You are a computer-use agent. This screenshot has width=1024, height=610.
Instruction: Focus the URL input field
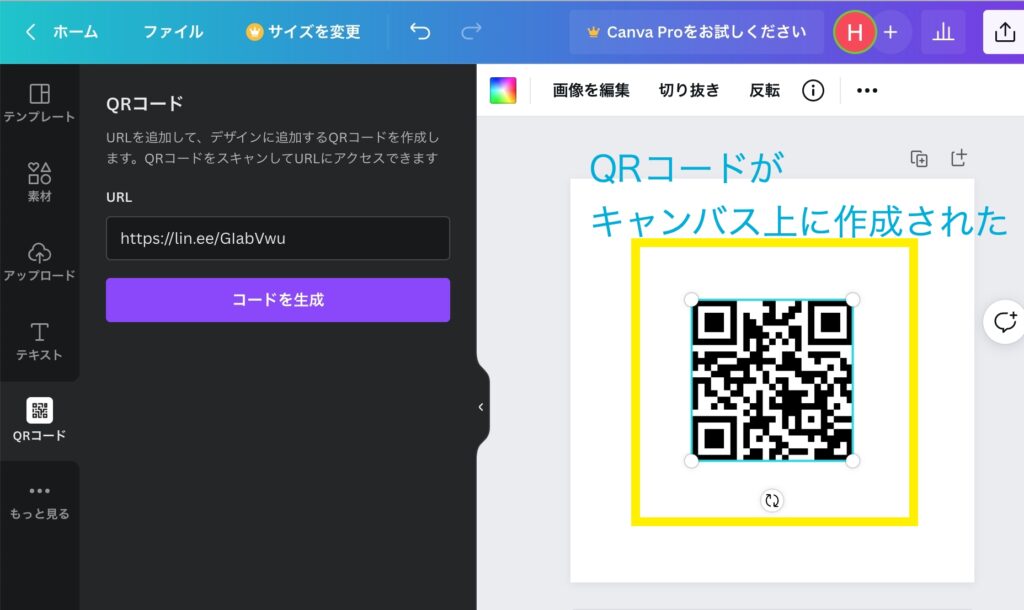pos(278,238)
